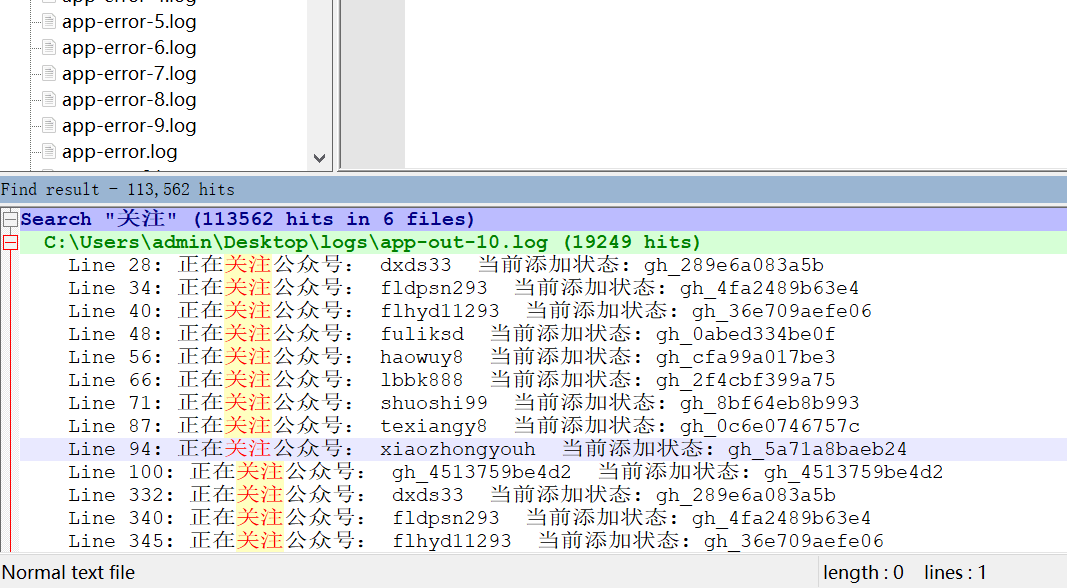Click the file icon beside app-error.log

(47, 151)
